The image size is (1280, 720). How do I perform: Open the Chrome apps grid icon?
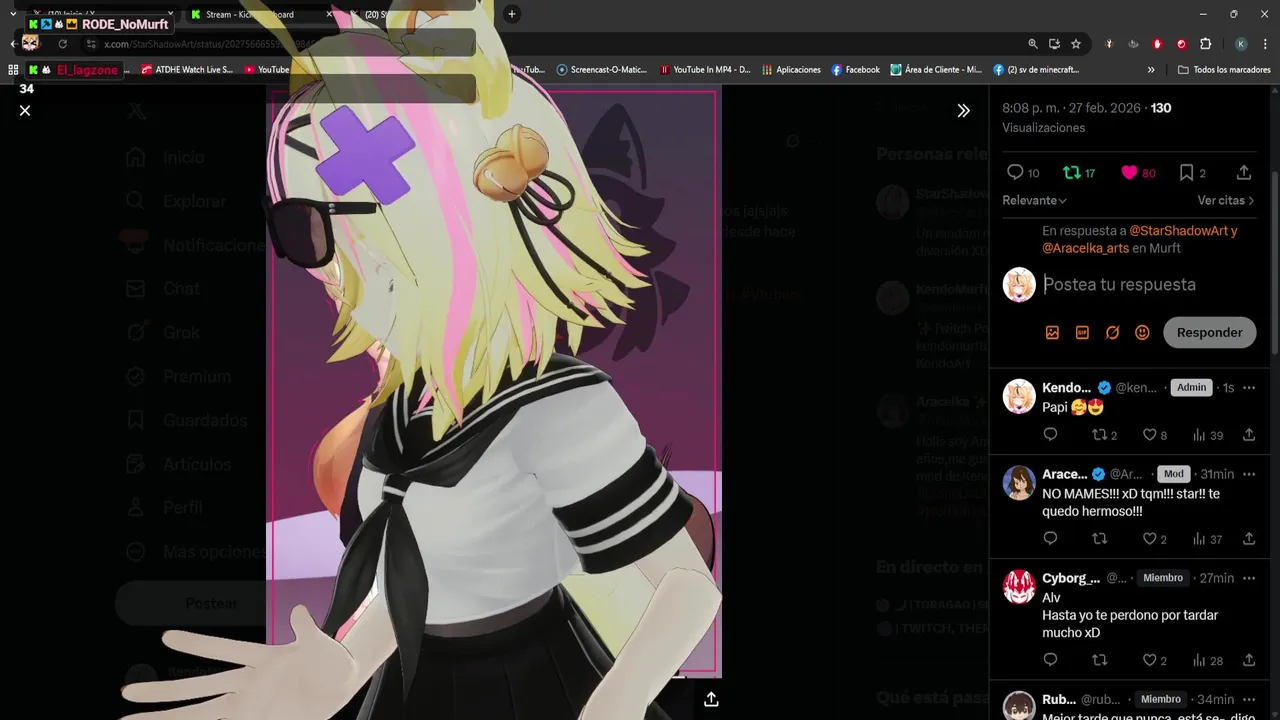tap(13, 70)
